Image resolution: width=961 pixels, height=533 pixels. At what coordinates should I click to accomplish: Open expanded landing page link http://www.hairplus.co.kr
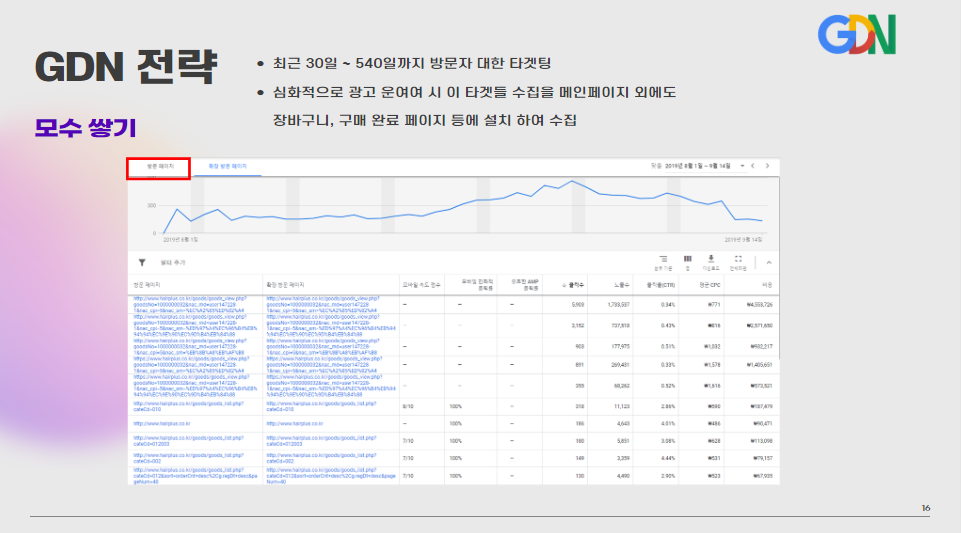tap(295, 424)
